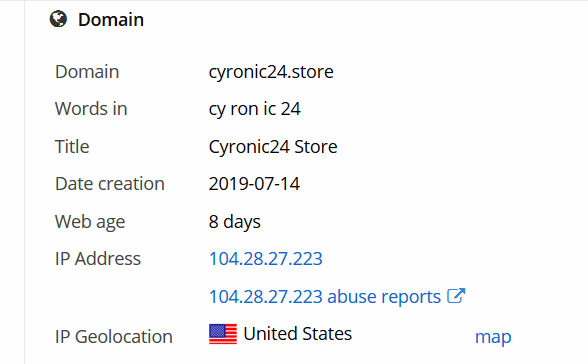This screenshot has width=588, height=364.
Task: Open the 104.28.27.223 IP address link
Action: pos(266,259)
